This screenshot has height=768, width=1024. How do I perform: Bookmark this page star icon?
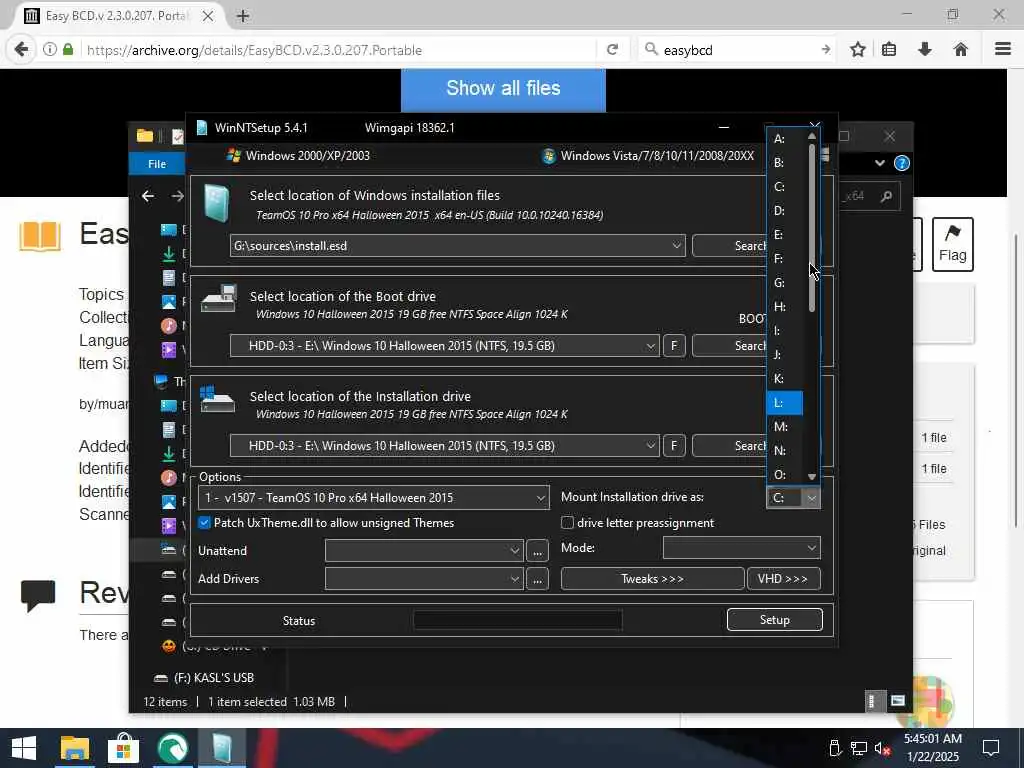coord(858,50)
